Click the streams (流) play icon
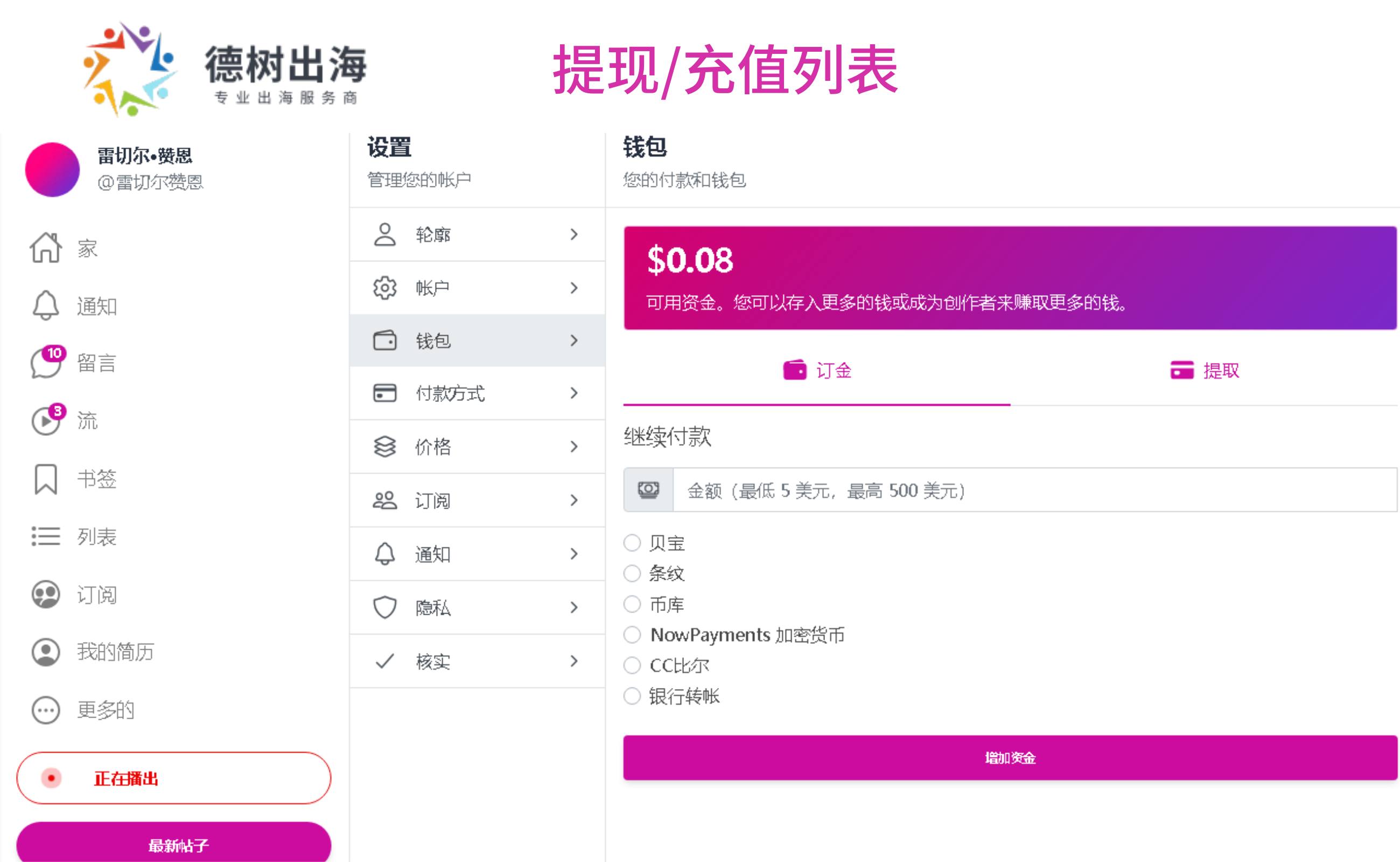 click(x=46, y=421)
